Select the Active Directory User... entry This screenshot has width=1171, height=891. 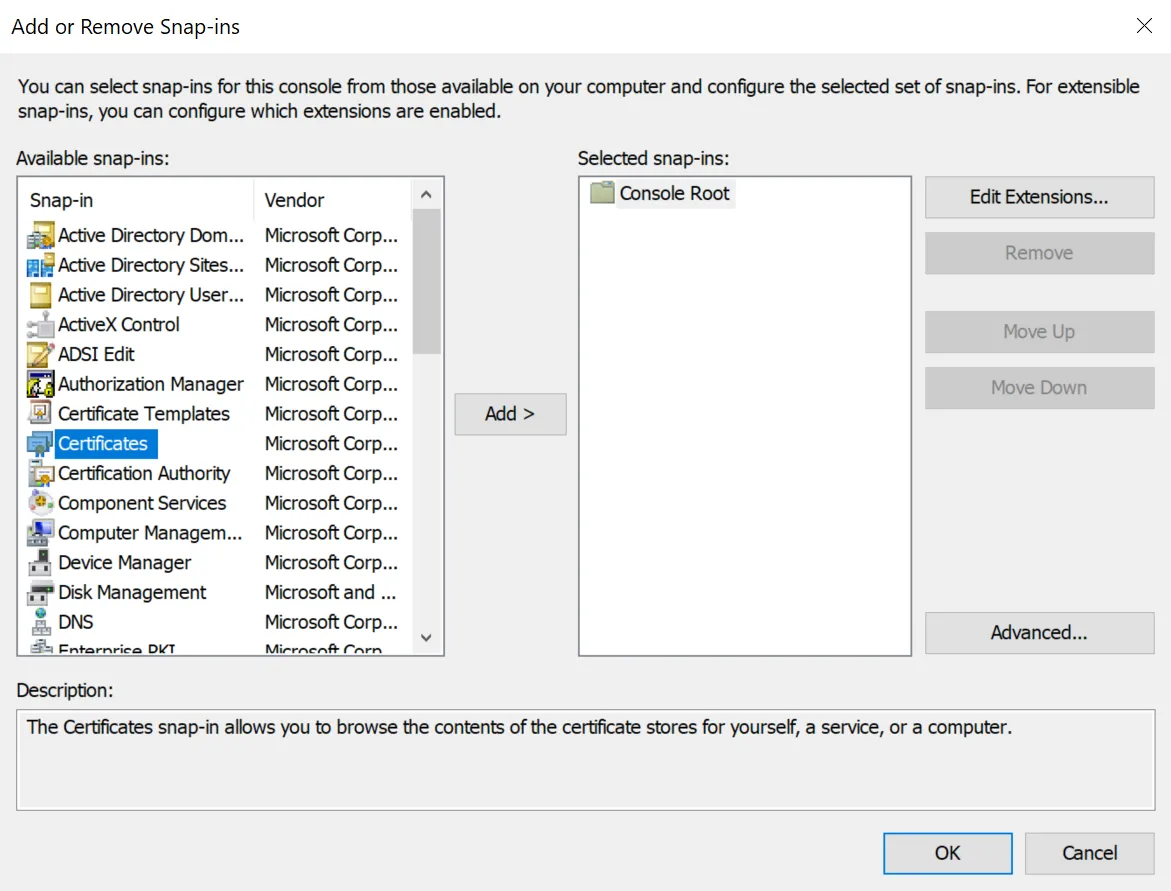click(x=151, y=295)
